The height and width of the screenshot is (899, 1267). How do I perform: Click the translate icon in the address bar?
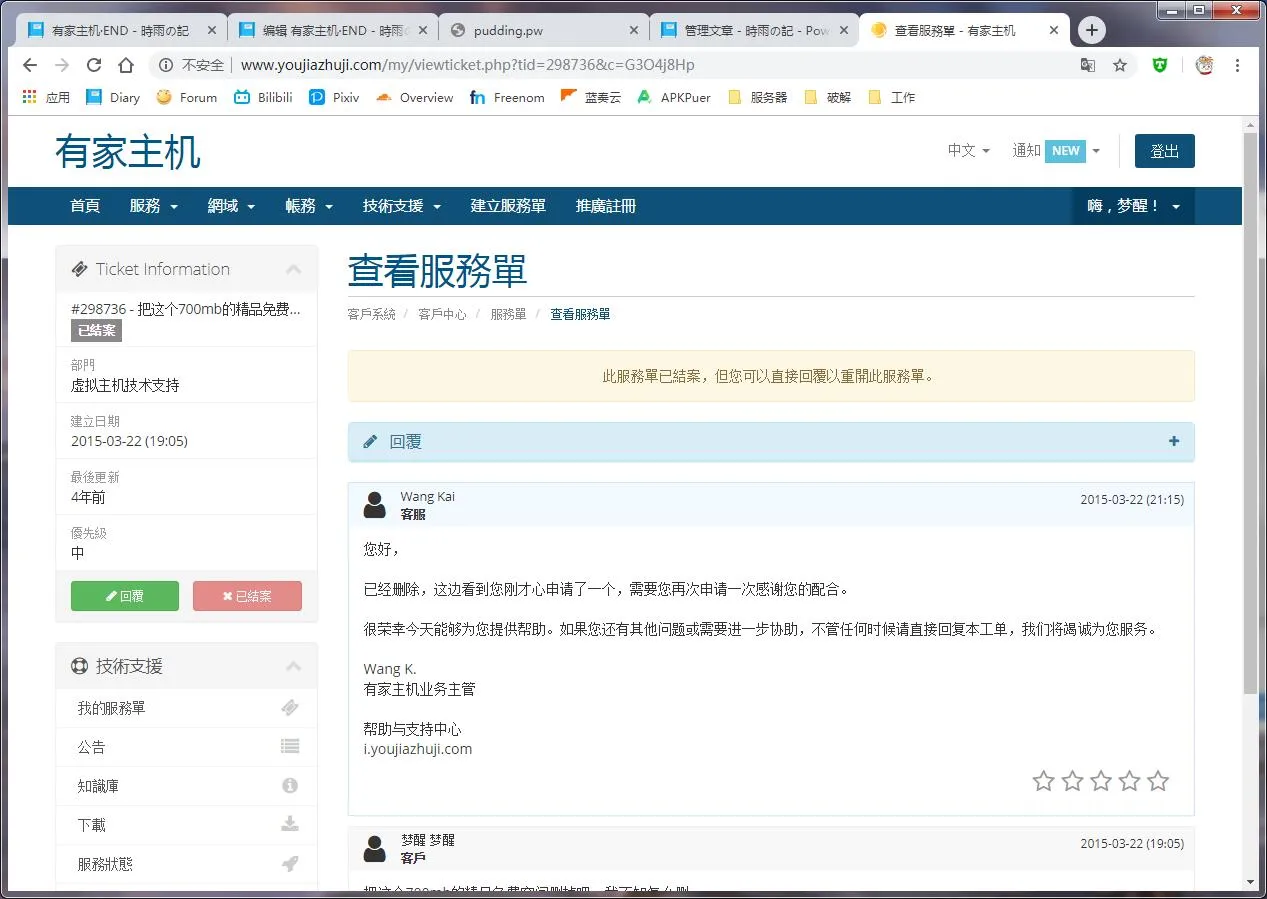(1088, 64)
